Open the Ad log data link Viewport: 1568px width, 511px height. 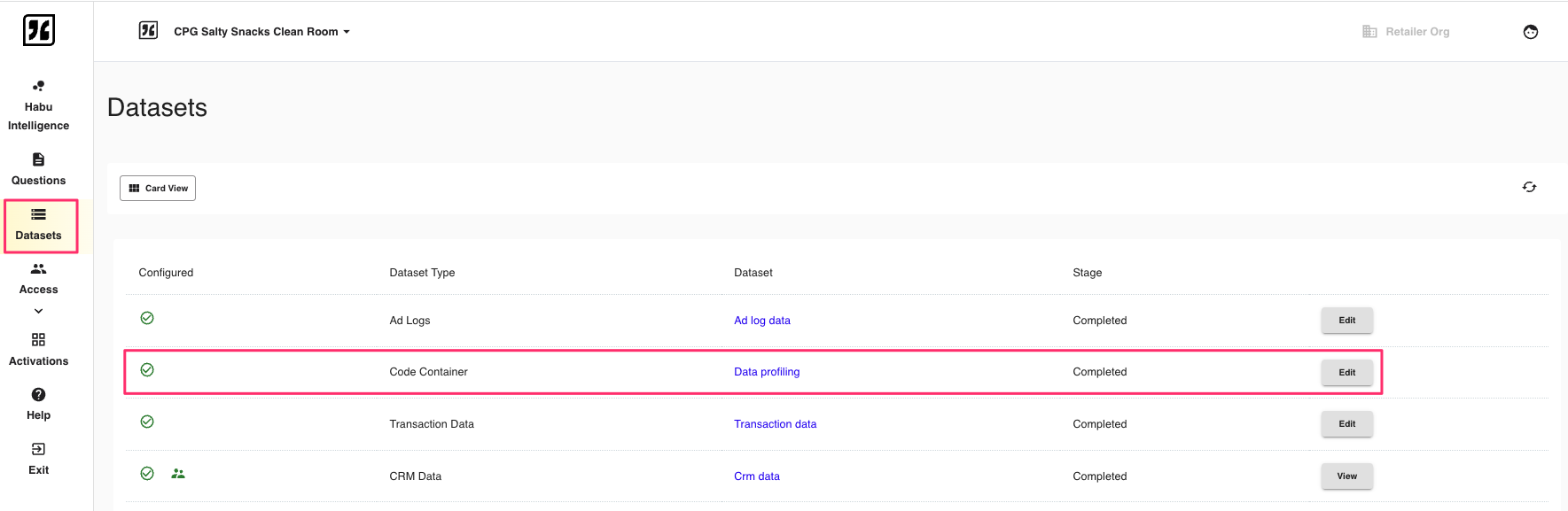[x=761, y=321]
